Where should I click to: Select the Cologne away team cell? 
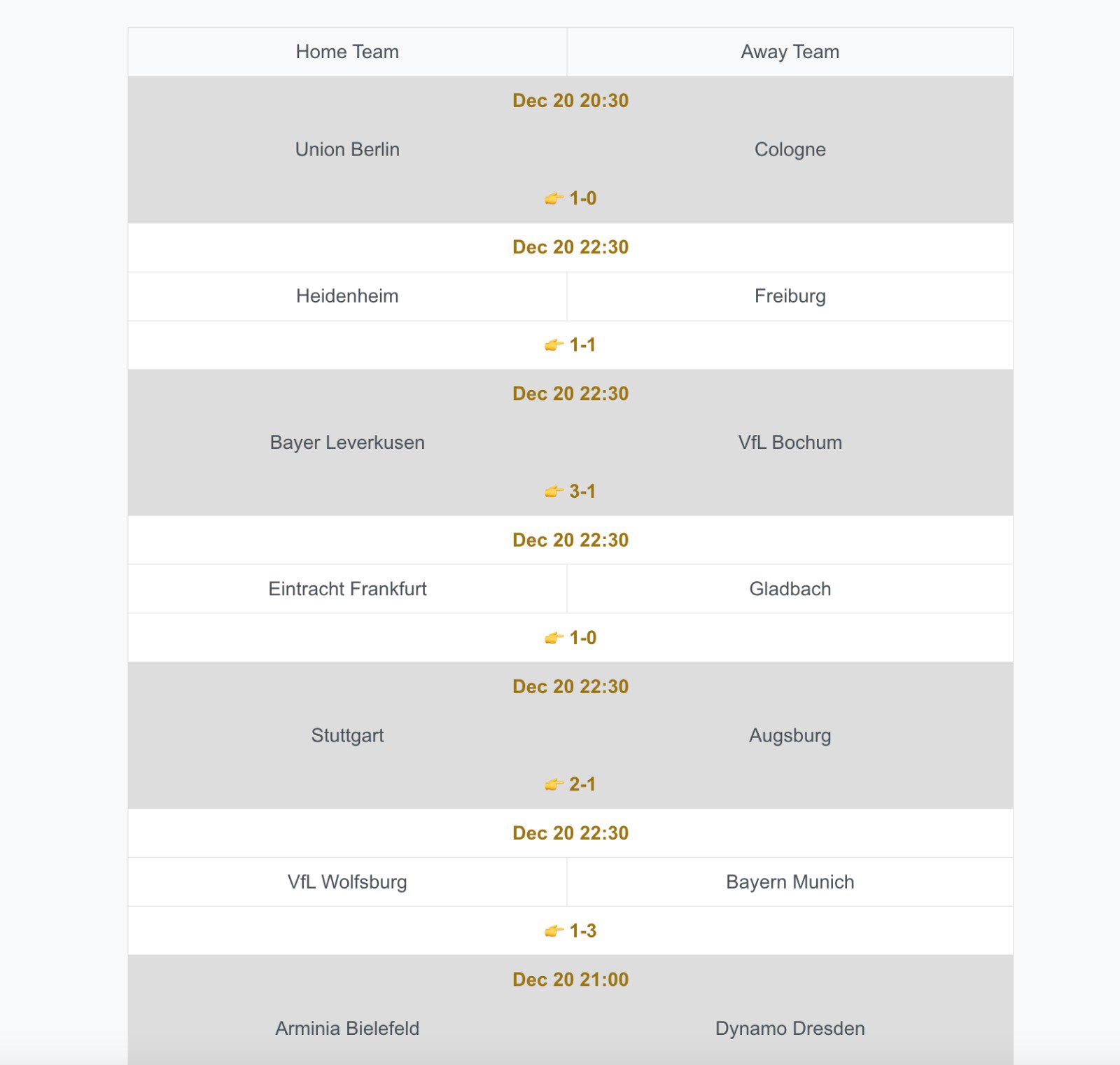point(790,150)
